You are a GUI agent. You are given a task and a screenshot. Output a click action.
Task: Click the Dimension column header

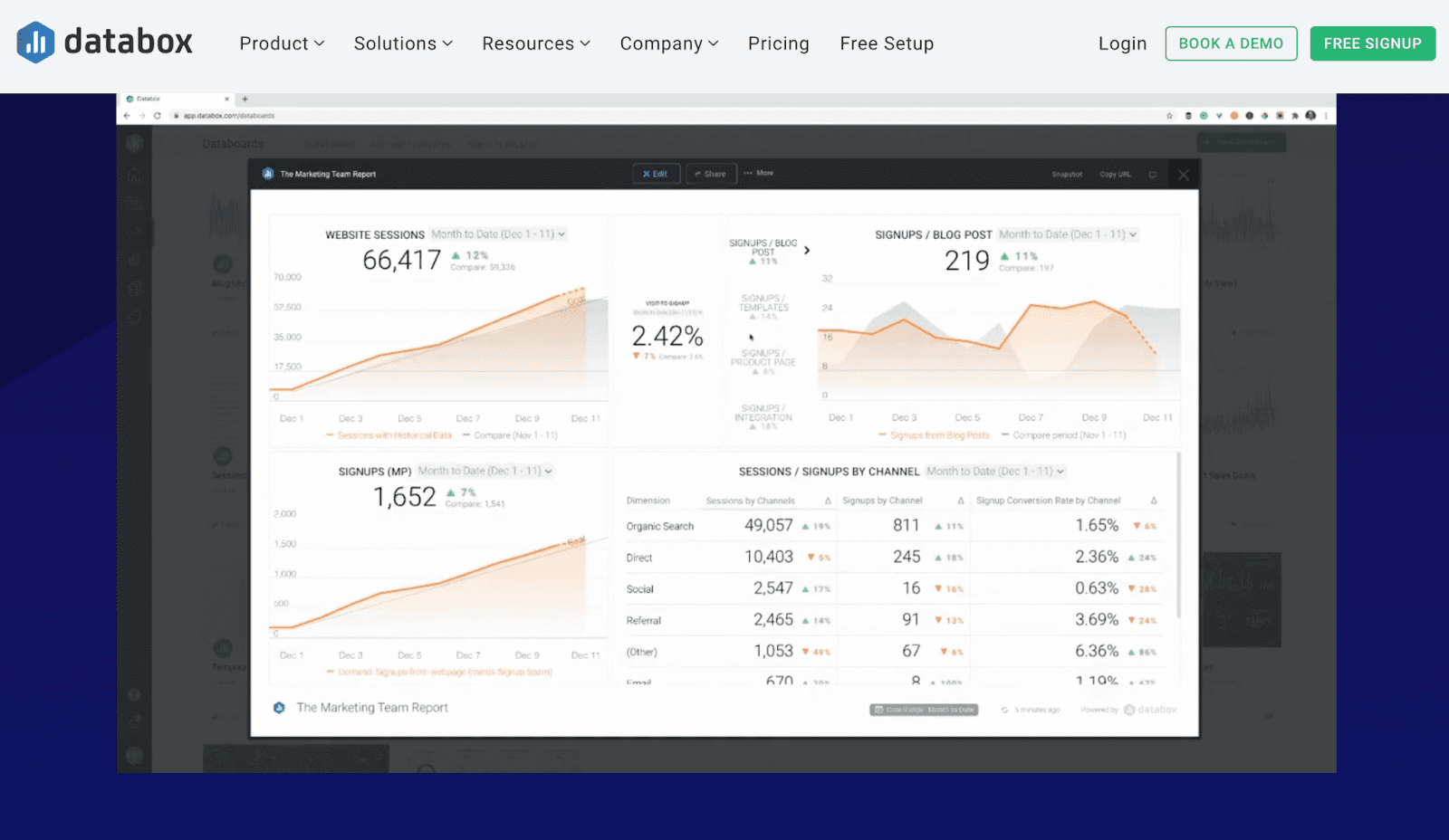(x=648, y=501)
